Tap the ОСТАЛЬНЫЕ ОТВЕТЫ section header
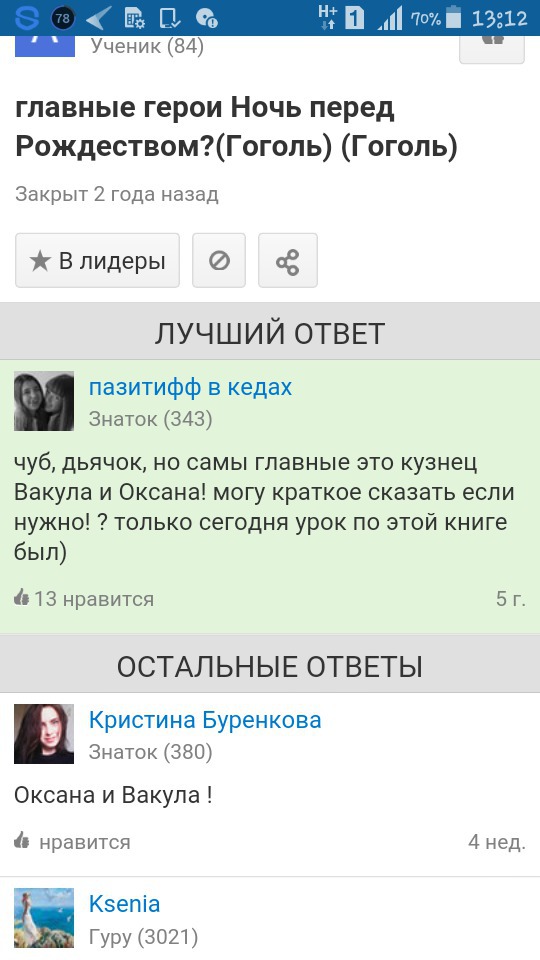 pos(270,666)
